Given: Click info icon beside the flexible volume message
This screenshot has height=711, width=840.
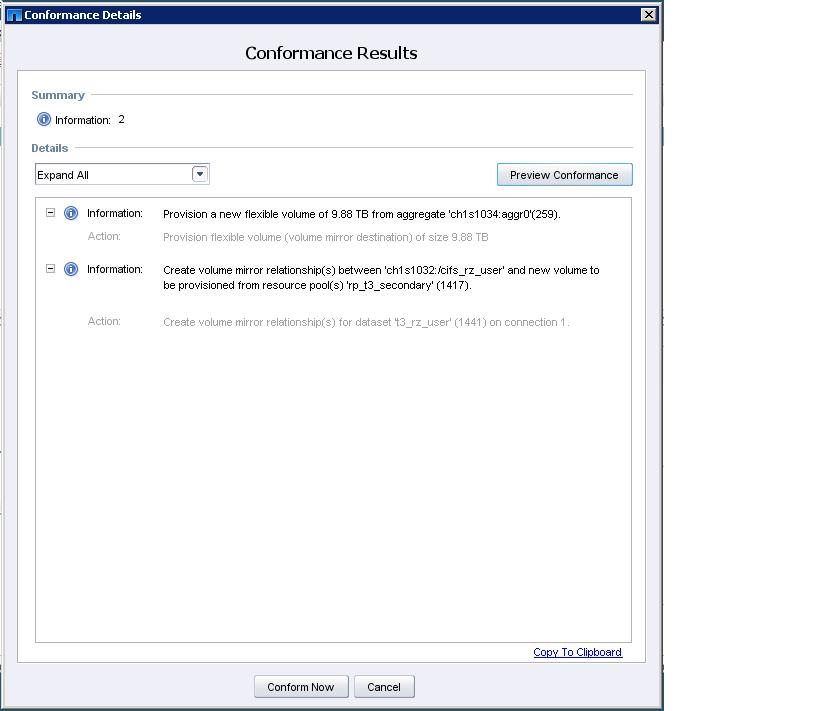Looking at the screenshot, I should (71, 214).
